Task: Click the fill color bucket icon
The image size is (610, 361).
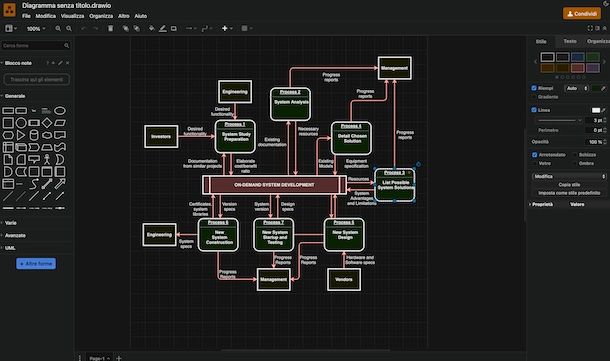Action: [x=152, y=28]
